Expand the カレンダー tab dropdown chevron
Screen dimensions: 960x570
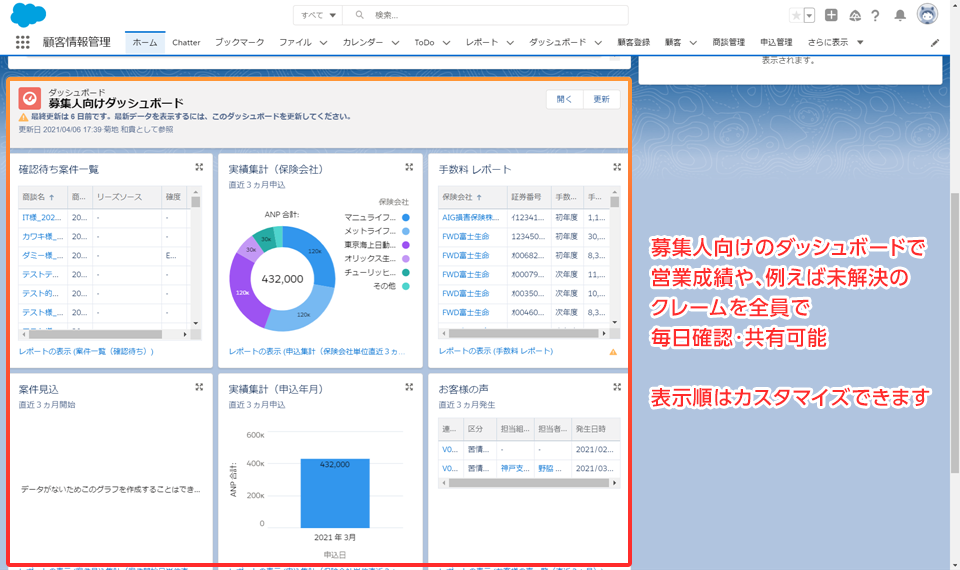pyautogui.click(x=395, y=43)
